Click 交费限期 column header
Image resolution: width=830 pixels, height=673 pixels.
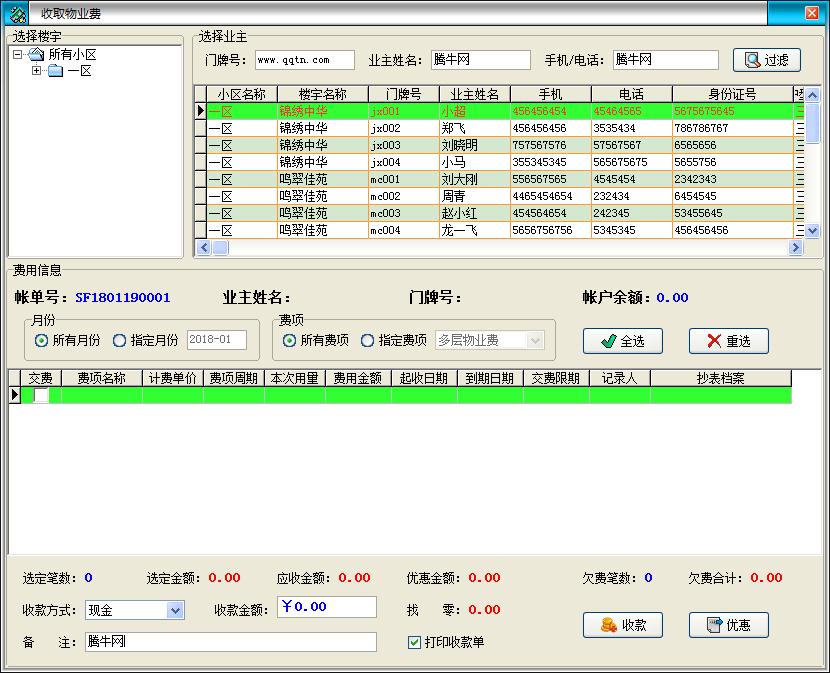click(x=556, y=378)
